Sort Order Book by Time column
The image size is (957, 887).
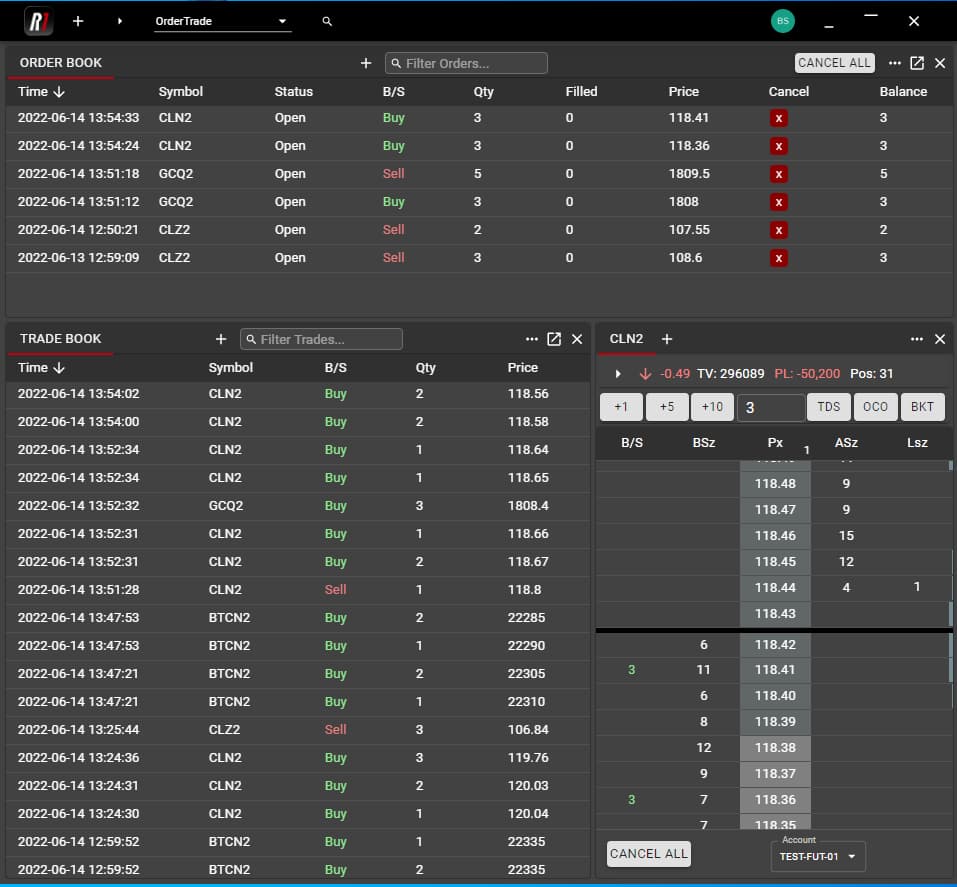coord(41,92)
